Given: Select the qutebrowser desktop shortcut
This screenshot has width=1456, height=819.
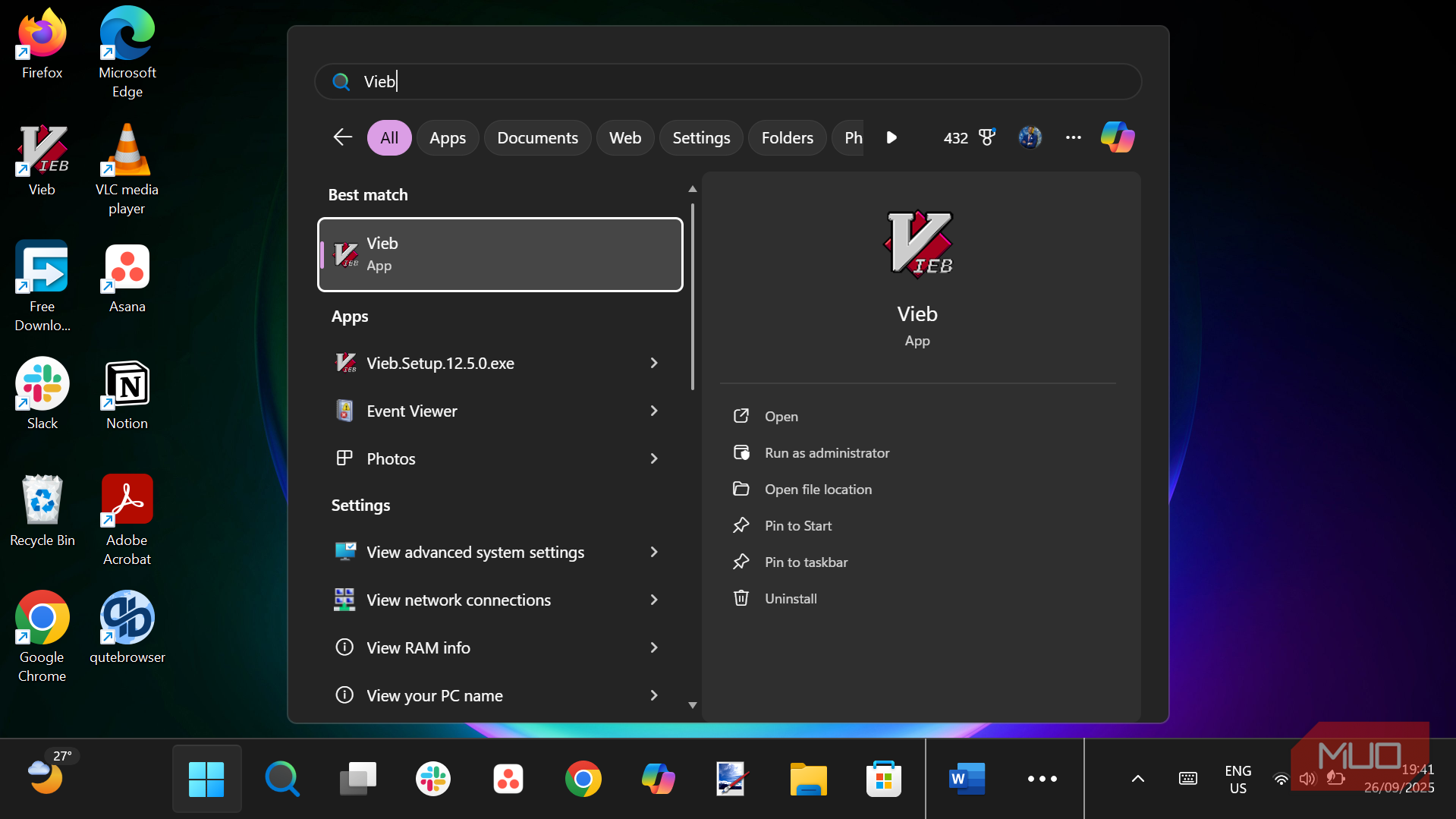Looking at the screenshot, I should (127, 628).
